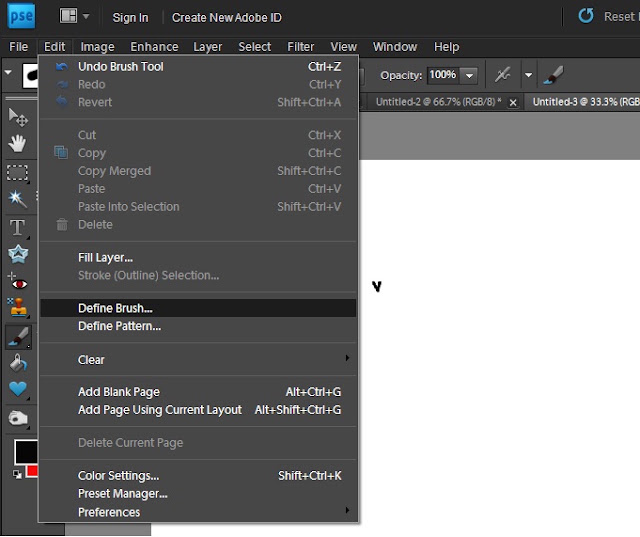Click the Sign In link
This screenshot has height=537, width=640.
click(x=130, y=18)
